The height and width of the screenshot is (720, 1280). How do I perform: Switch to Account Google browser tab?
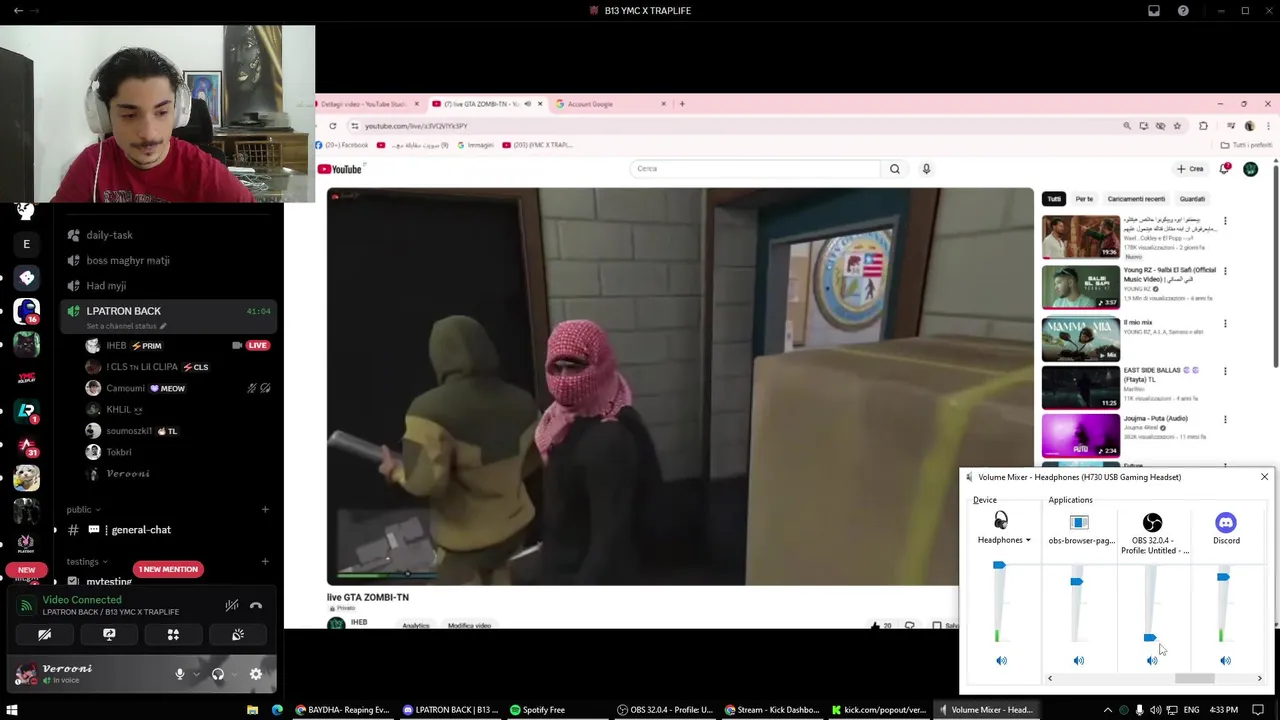click(610, 104)
